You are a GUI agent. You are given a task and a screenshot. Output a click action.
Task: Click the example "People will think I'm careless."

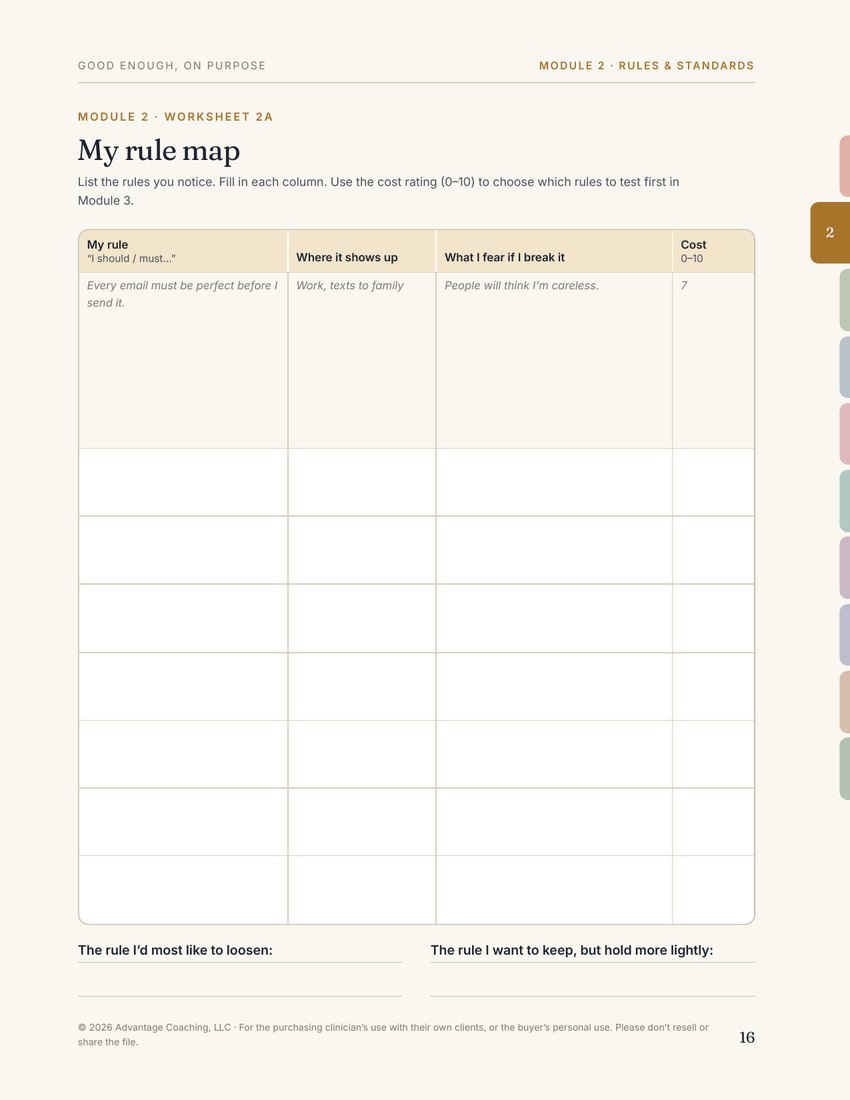pyautogui.click(x=522, y=286)
